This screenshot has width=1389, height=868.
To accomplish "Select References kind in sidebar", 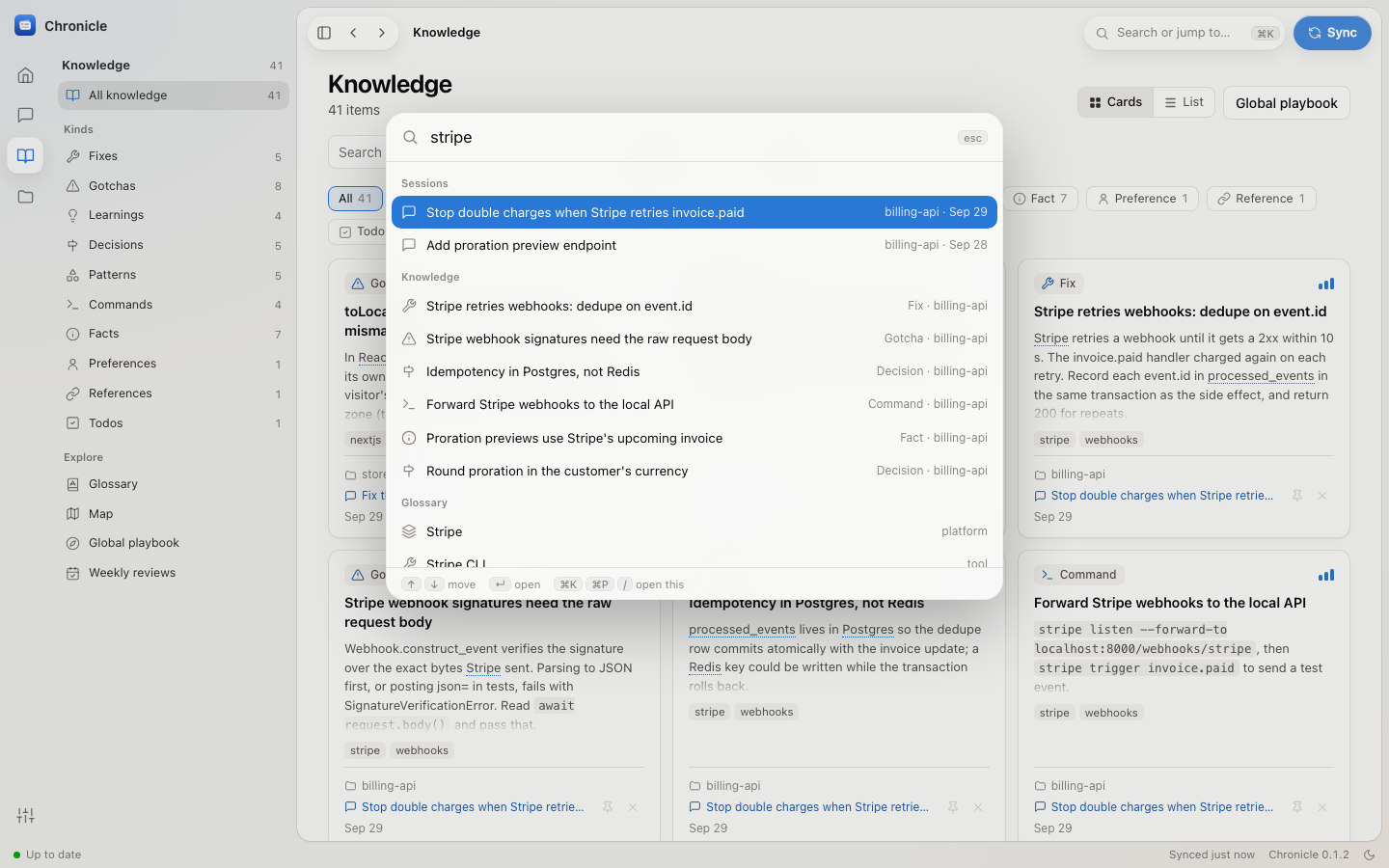I will pos(174,393).
